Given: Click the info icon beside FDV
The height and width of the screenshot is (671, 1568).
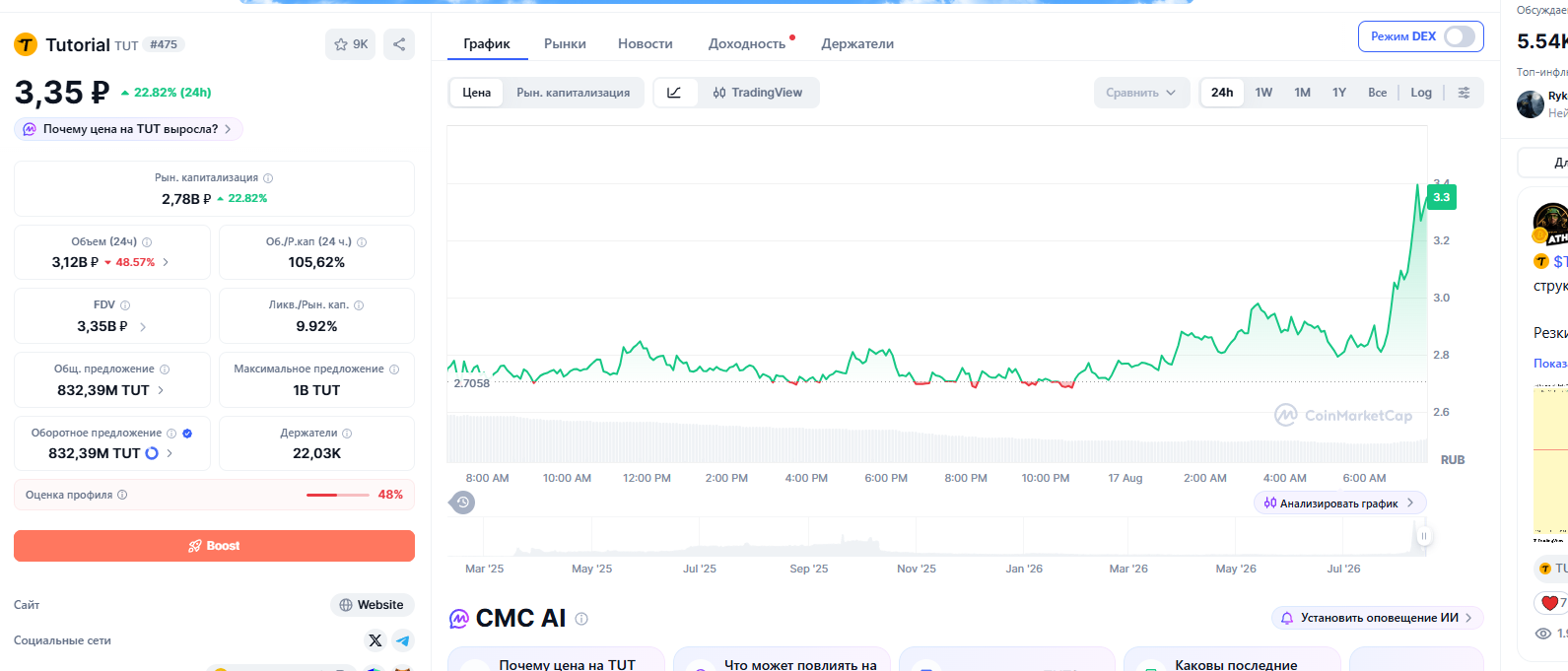Looking at the screenshot, I should [x=125, y=305].
